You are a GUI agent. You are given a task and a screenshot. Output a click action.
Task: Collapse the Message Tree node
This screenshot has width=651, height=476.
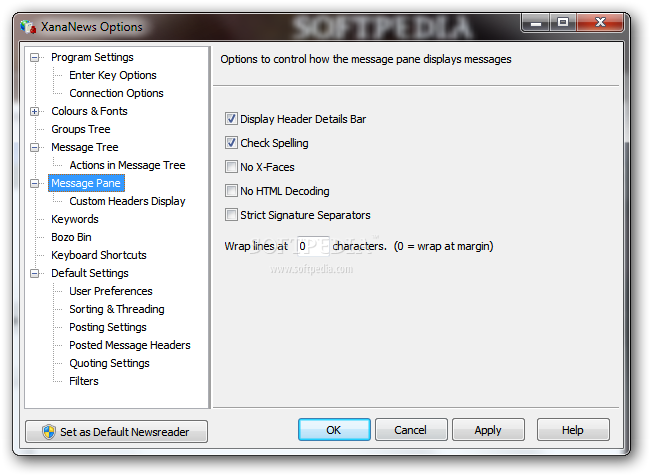(35, 147)
